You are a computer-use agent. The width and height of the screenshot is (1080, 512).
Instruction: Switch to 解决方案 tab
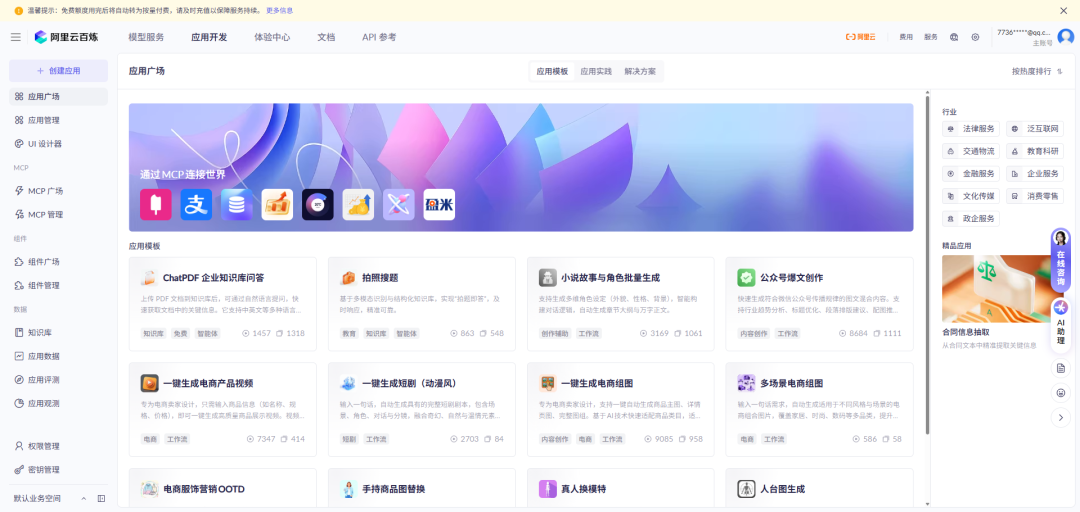pyautogui.click(x=640, y=71)
